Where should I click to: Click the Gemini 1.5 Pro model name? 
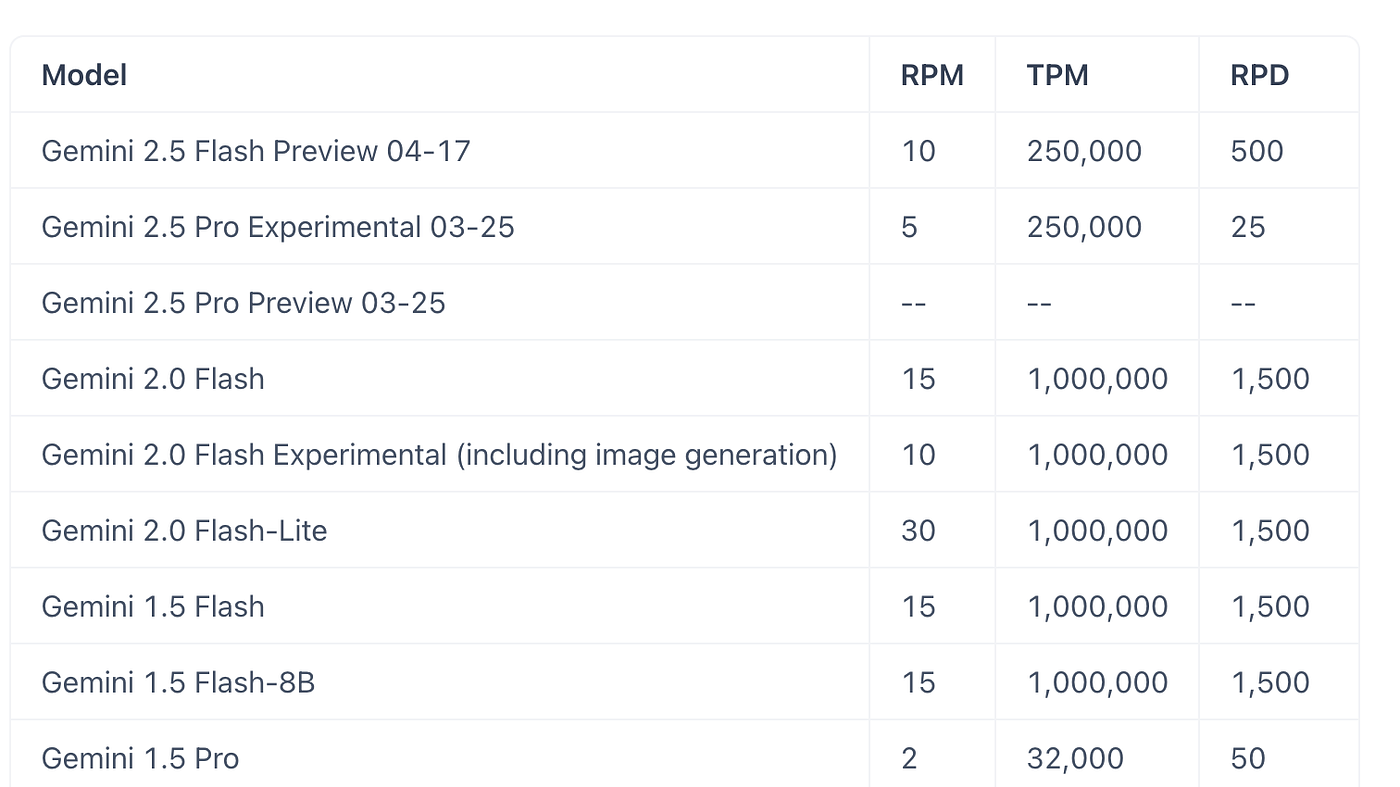point(140,758)
